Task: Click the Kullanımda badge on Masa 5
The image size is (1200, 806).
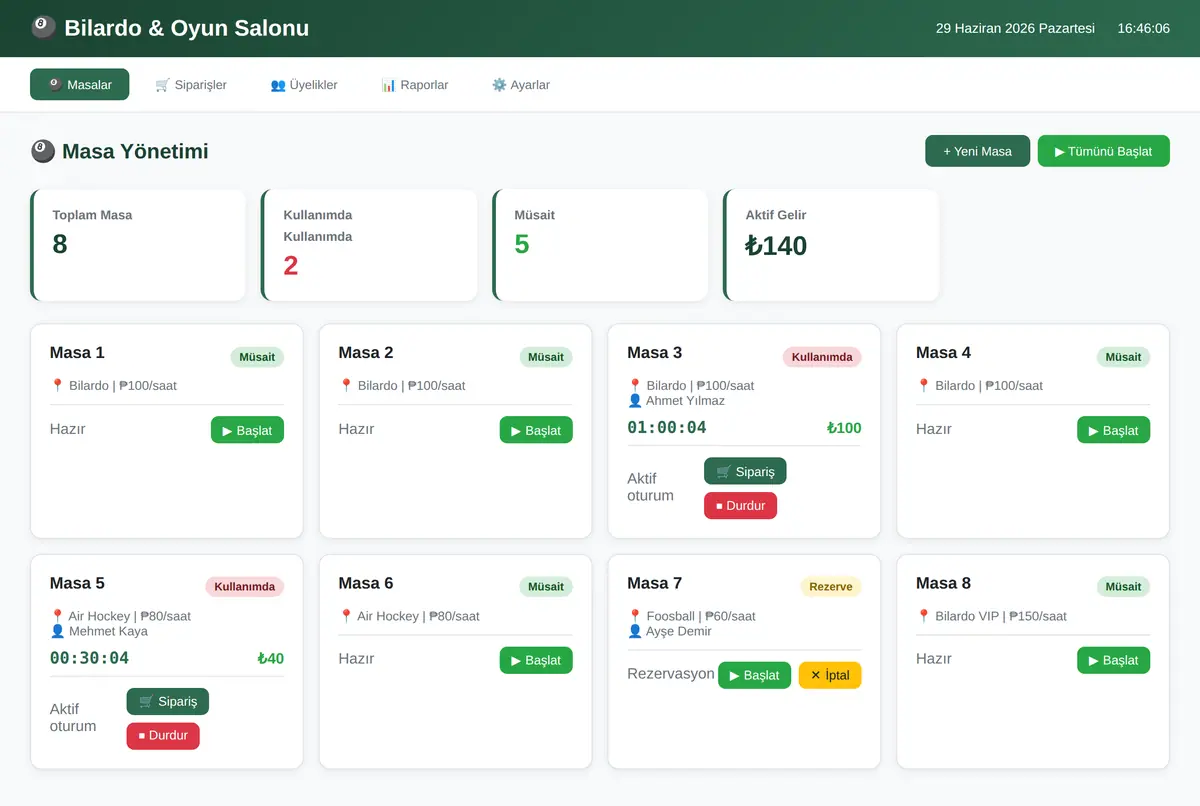Action: click(245, 587)
